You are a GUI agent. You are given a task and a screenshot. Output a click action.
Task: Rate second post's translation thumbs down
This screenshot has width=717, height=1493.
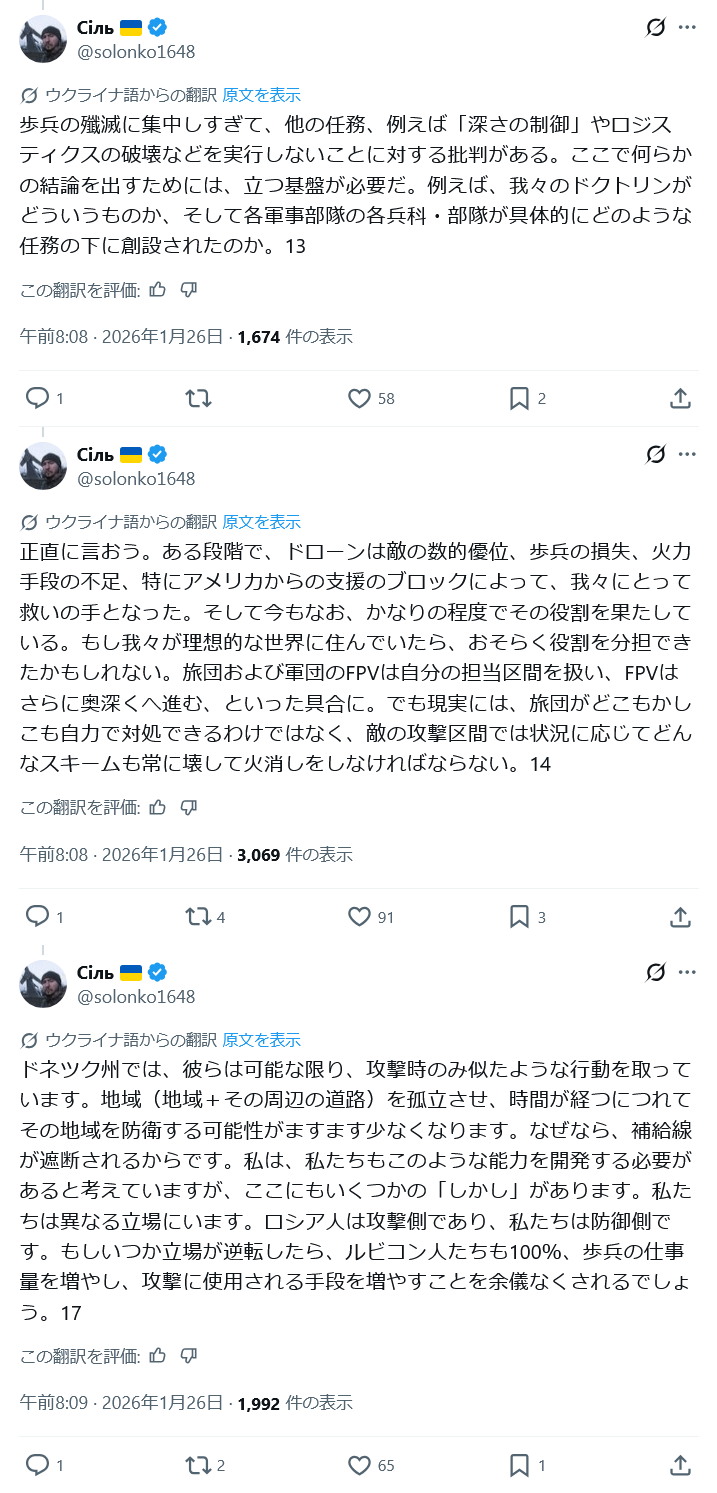click(x=188, y=806)
